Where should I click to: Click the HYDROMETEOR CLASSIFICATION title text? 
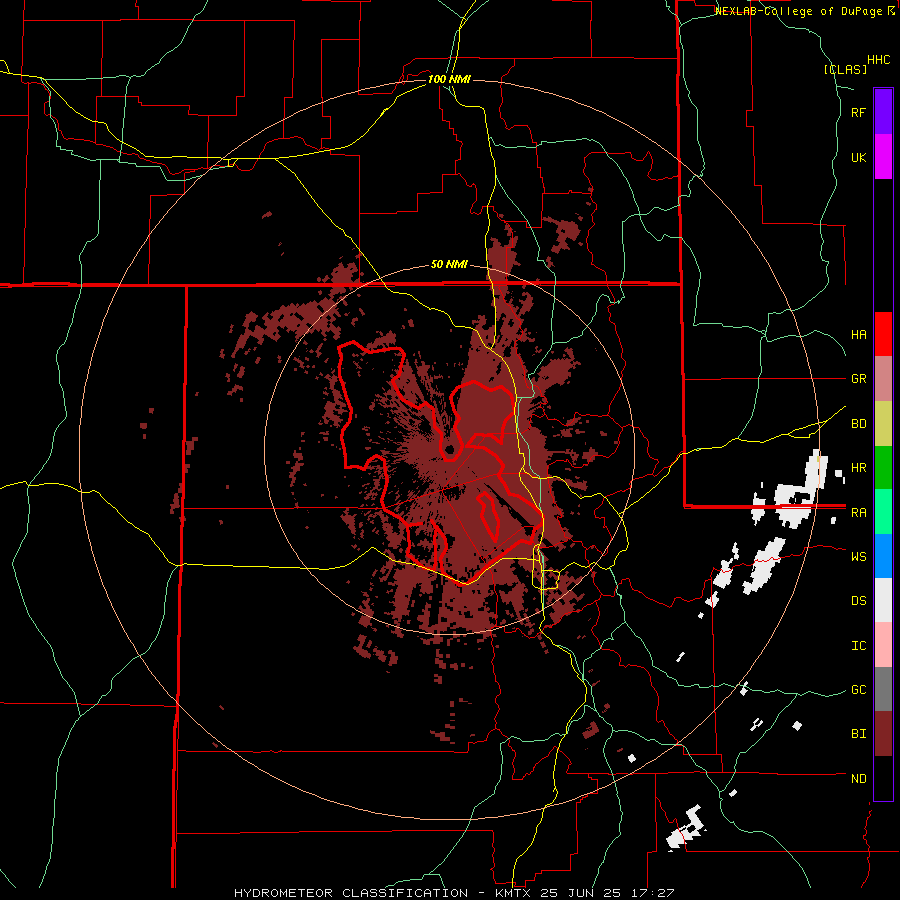pyautogui.click(x=351, y=893)
